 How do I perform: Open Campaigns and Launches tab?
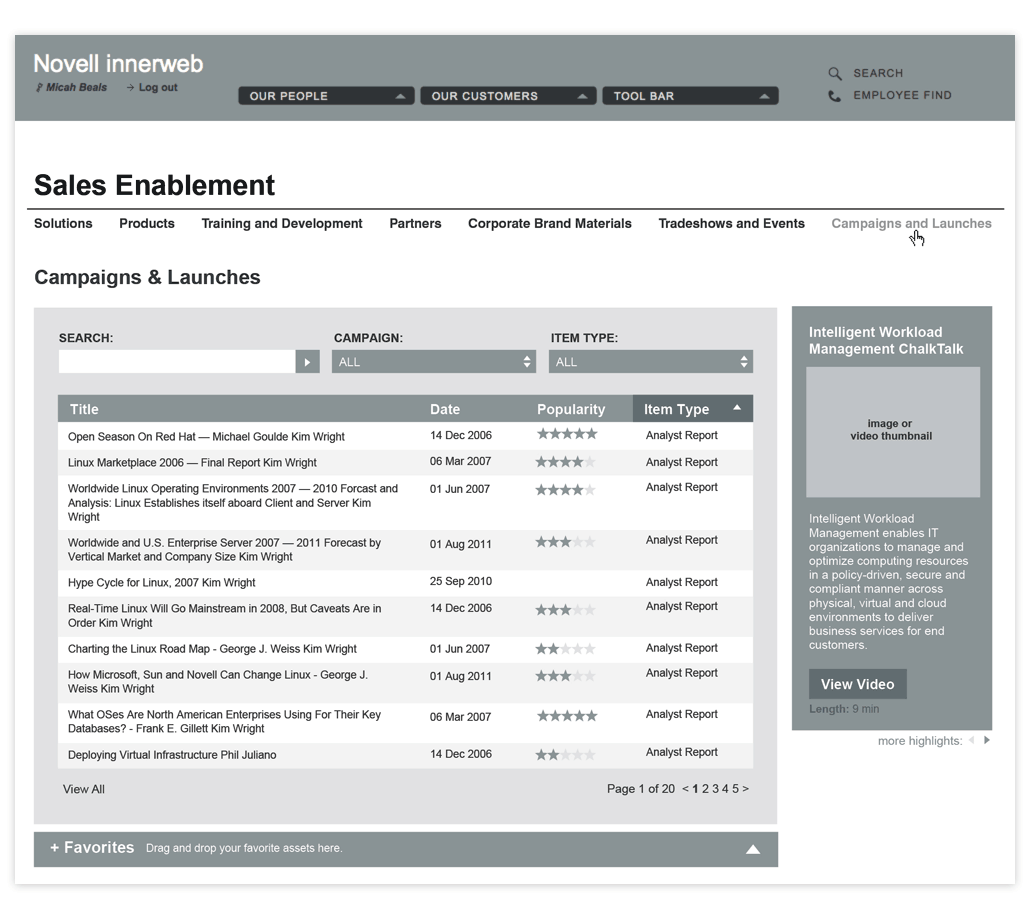coord(912,223)
